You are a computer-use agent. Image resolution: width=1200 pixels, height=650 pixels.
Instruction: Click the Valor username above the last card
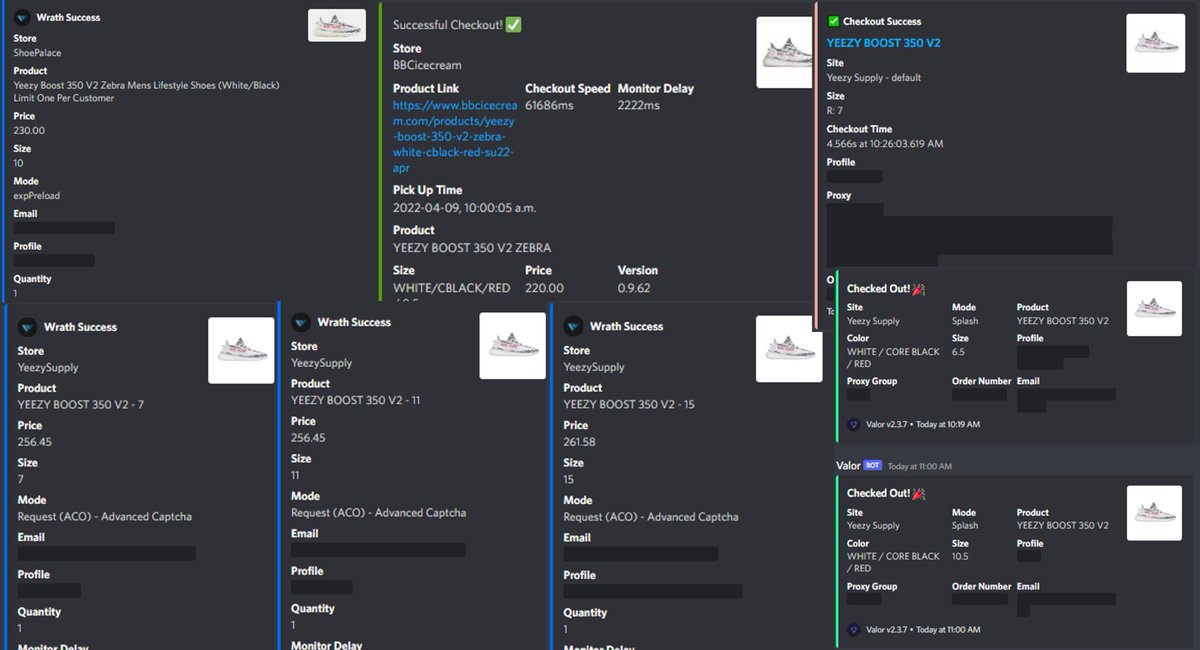point(848,466)
